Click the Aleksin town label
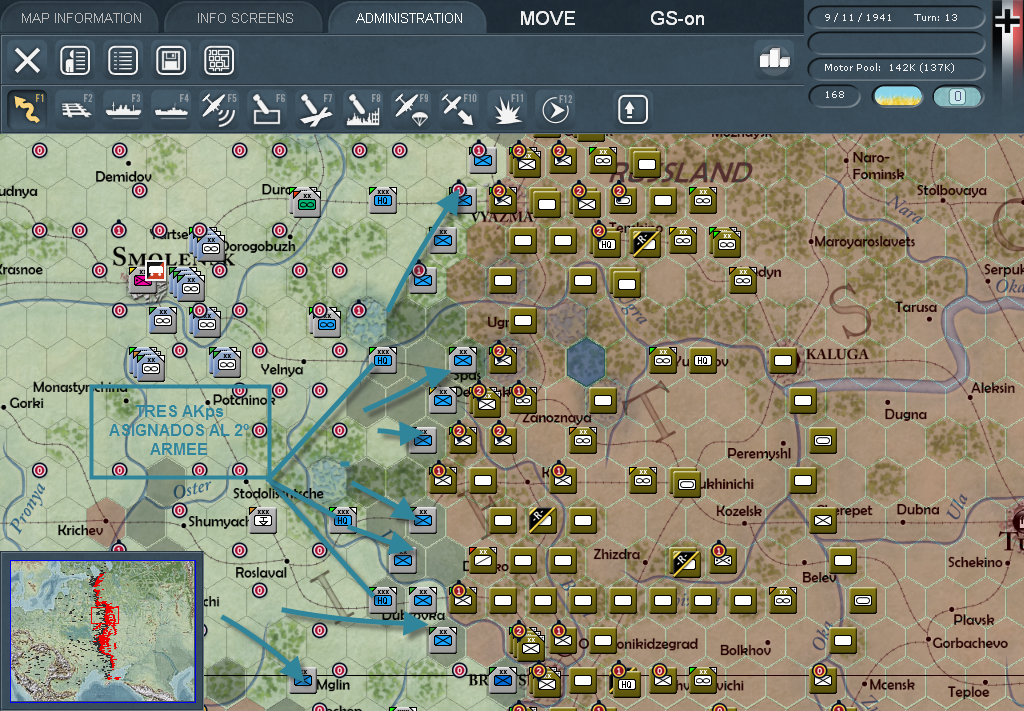The width and height of the screenshot is (1024, 711). click(993, 388)
